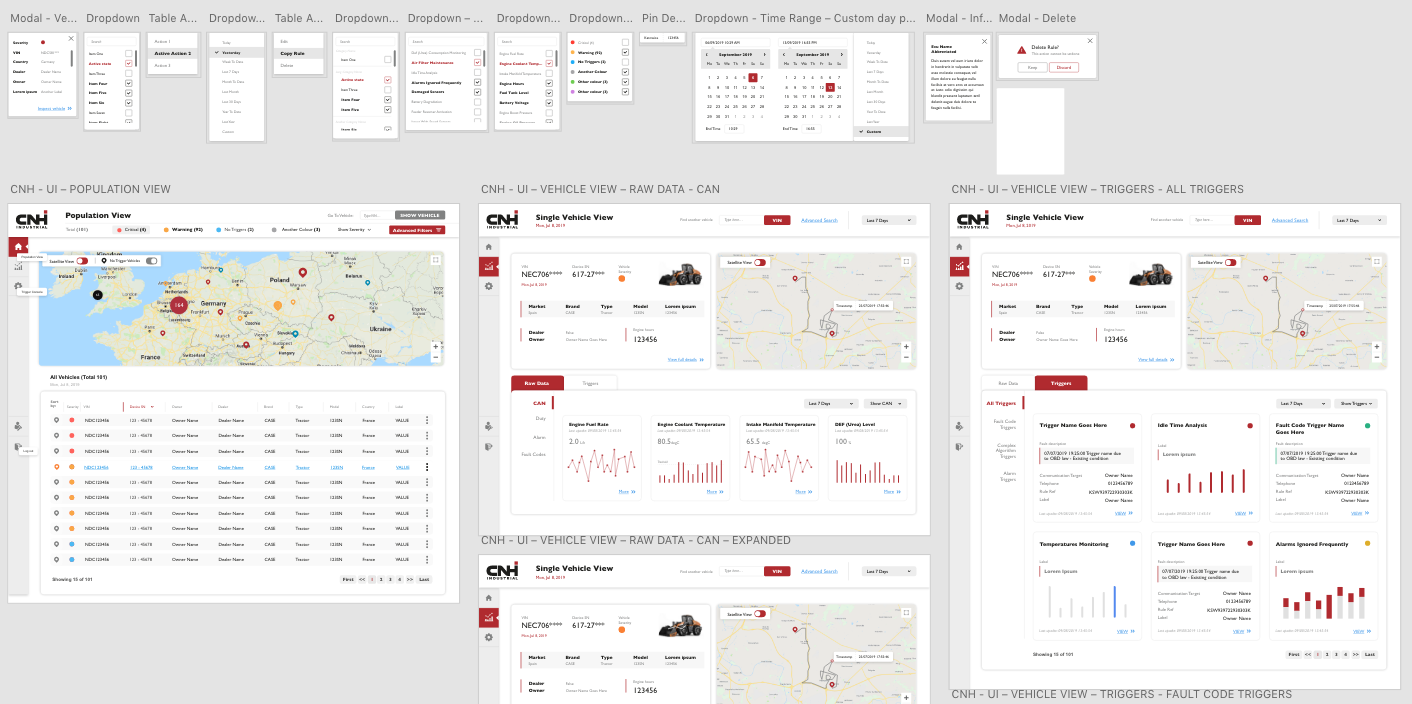
Task: Open the Show Triggers dropdown
Action: pos(1357,403)
